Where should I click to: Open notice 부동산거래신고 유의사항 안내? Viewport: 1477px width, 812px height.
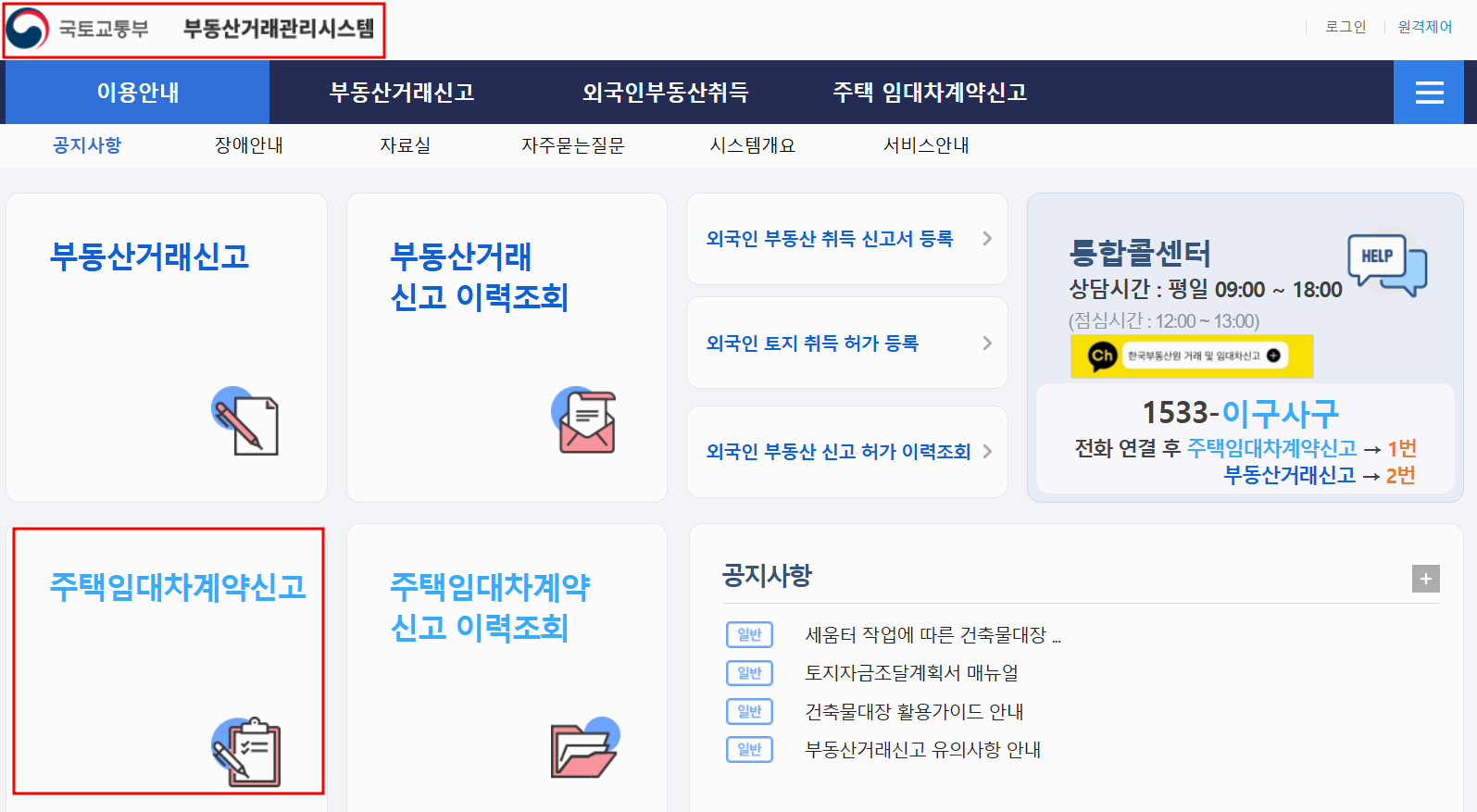(x=923, y=750)
